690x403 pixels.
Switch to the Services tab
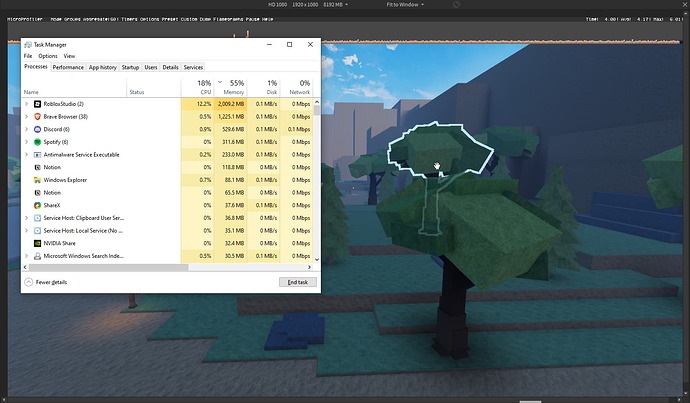[193, 67]
